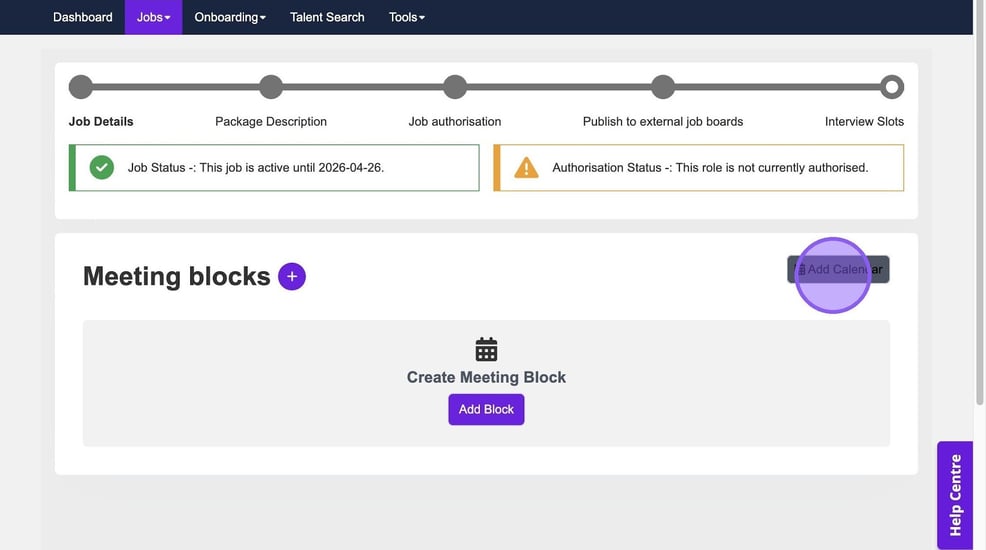Open the Jobs dropdown menu
The image size is (986, 550).
click(153, 17)
